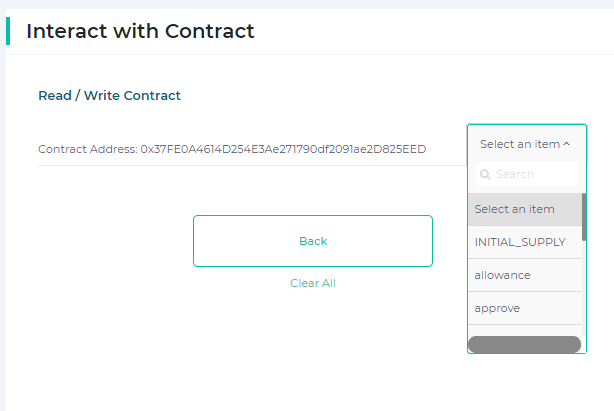Choose the highlighted 'Select an item' option
Screen dimensions: 614x411
[x=525, y=209]
